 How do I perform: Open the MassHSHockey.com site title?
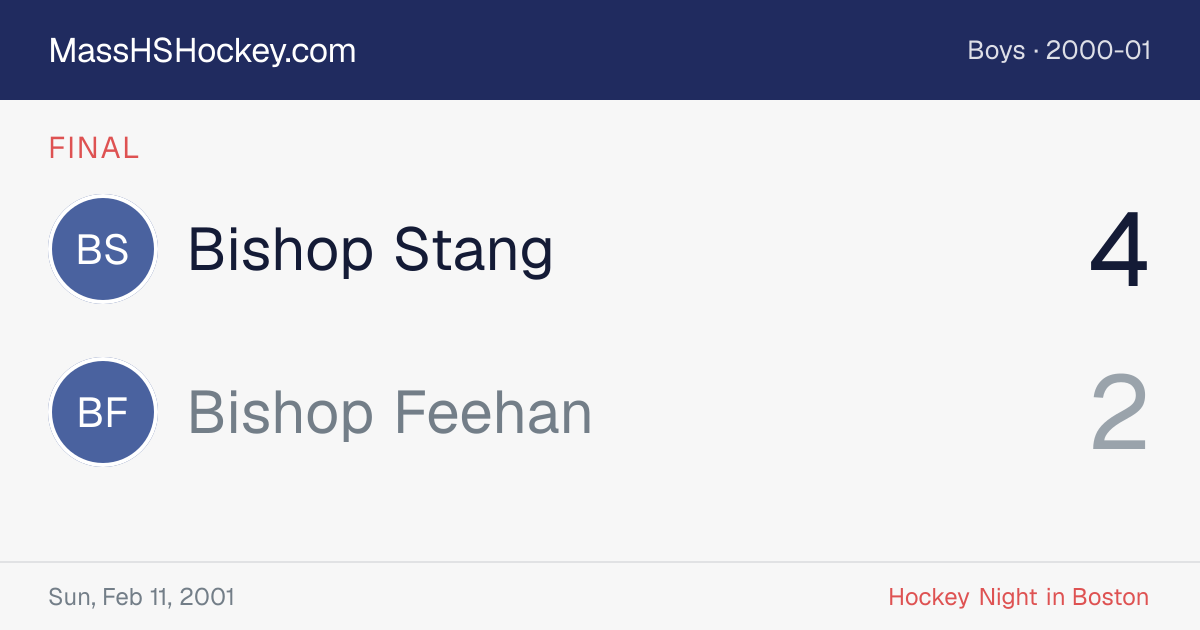pyautogui.click(x=202, y=51)
